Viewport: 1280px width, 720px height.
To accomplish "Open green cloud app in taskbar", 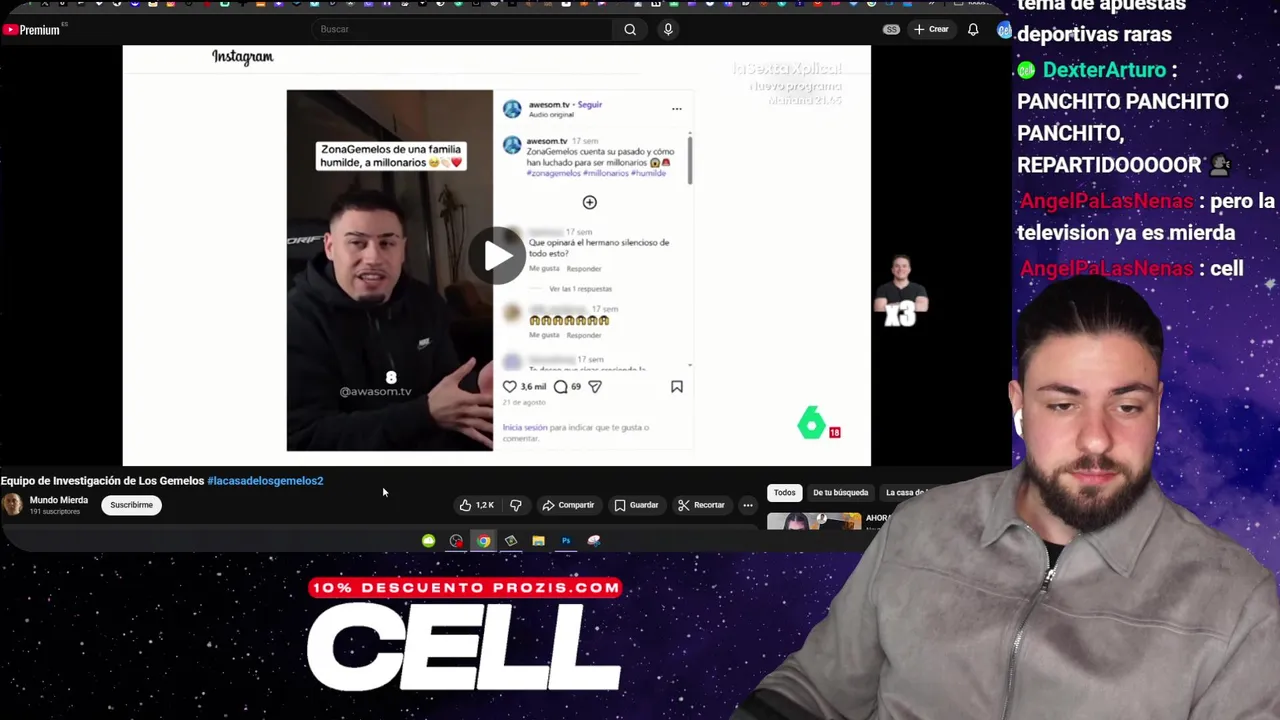I will coord(428,541).
